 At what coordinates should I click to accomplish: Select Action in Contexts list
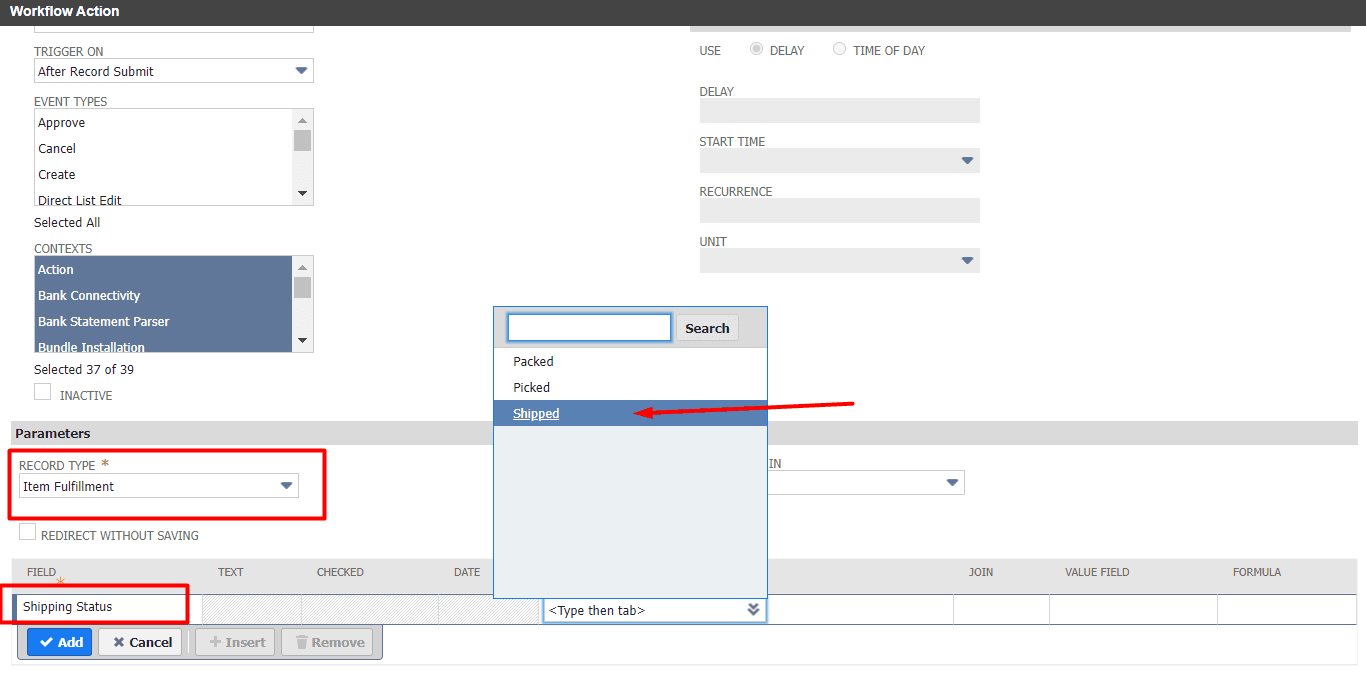coord(163,270)
